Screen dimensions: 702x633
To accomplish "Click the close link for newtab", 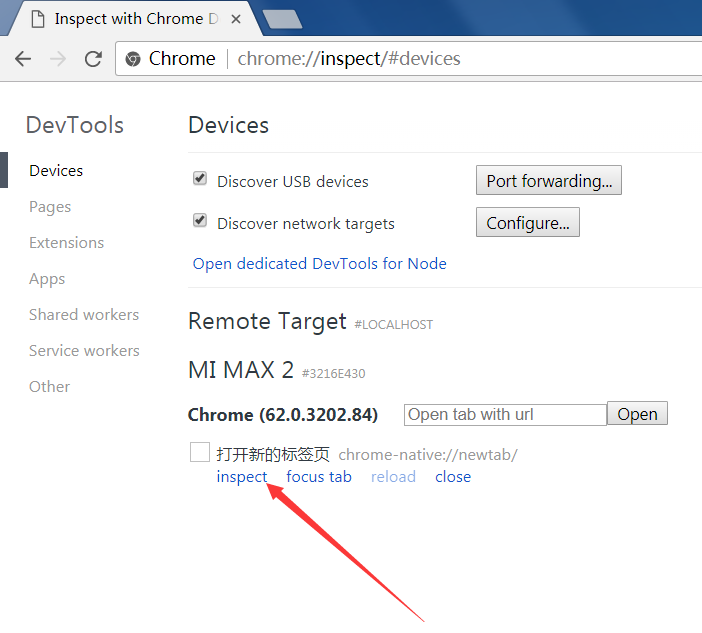I will coord(453,477).
